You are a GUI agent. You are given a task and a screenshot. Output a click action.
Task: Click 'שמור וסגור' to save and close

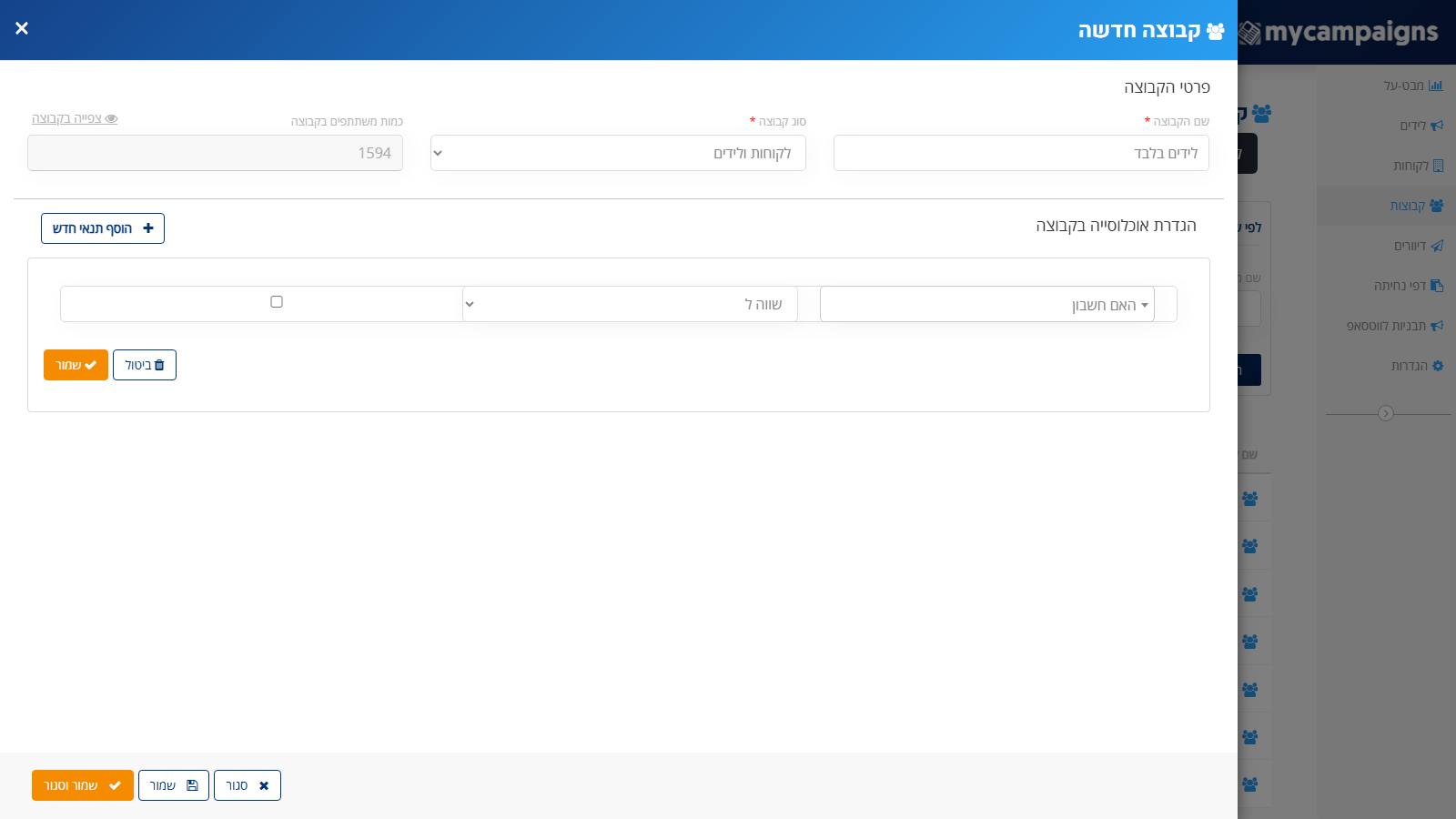pos(83,785)
